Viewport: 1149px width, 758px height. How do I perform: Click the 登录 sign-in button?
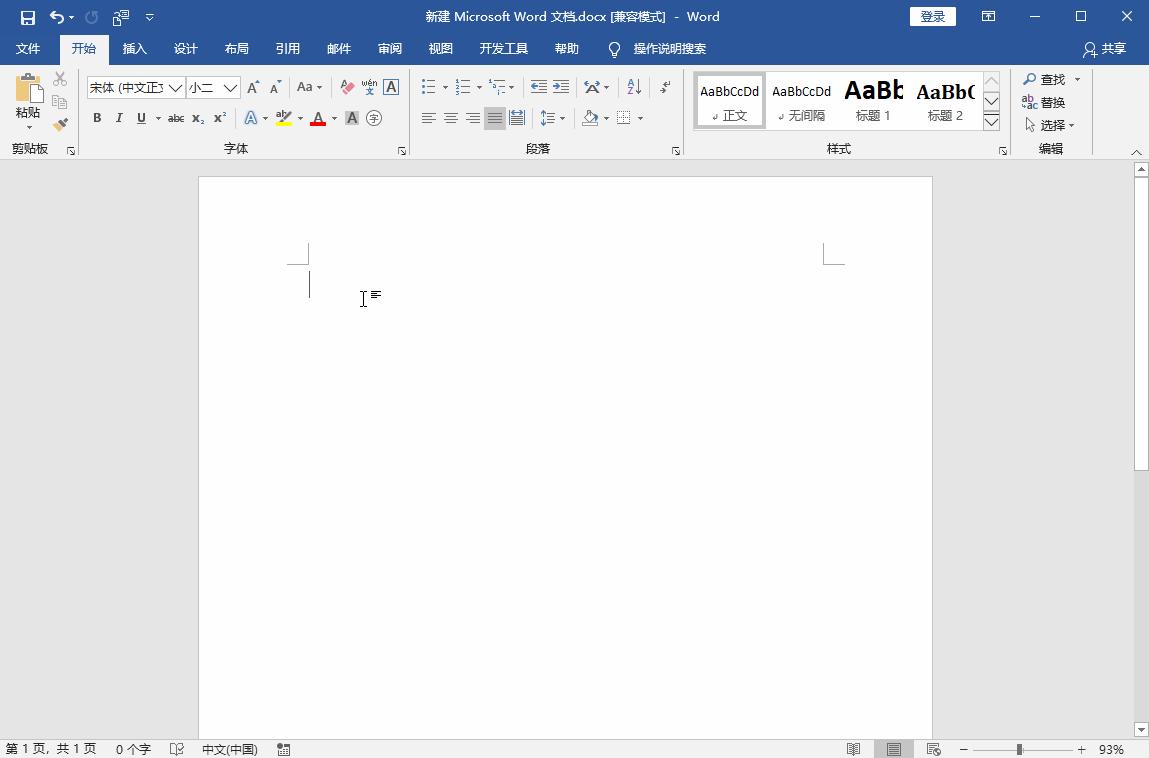pyautogui.click(x=932, y=17)
